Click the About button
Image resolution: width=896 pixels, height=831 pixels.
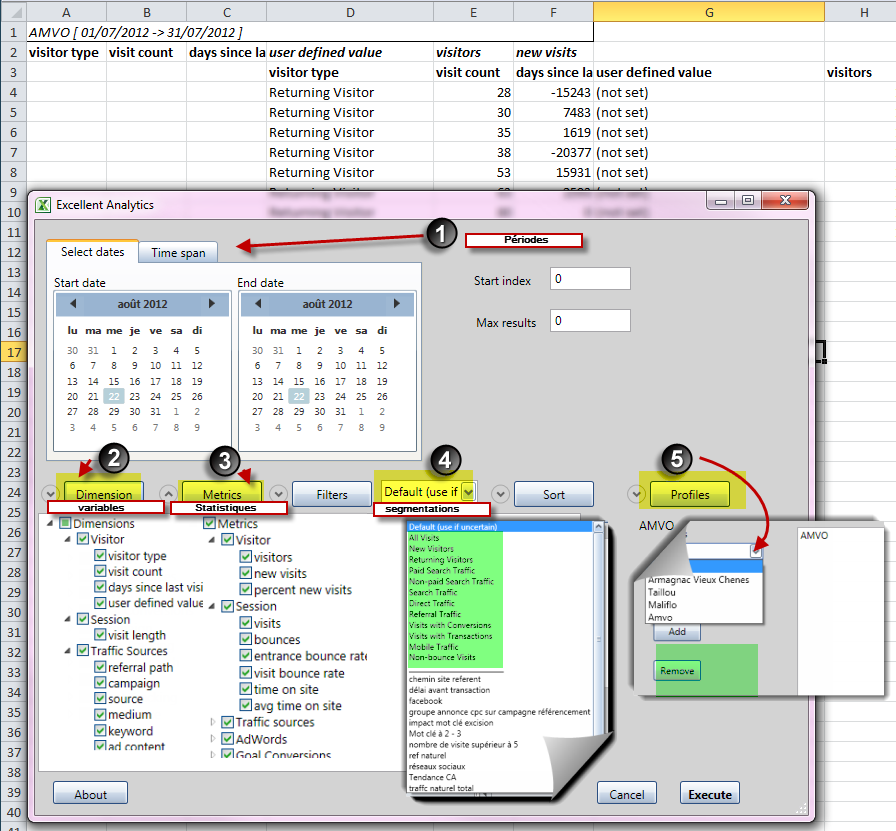90,793
